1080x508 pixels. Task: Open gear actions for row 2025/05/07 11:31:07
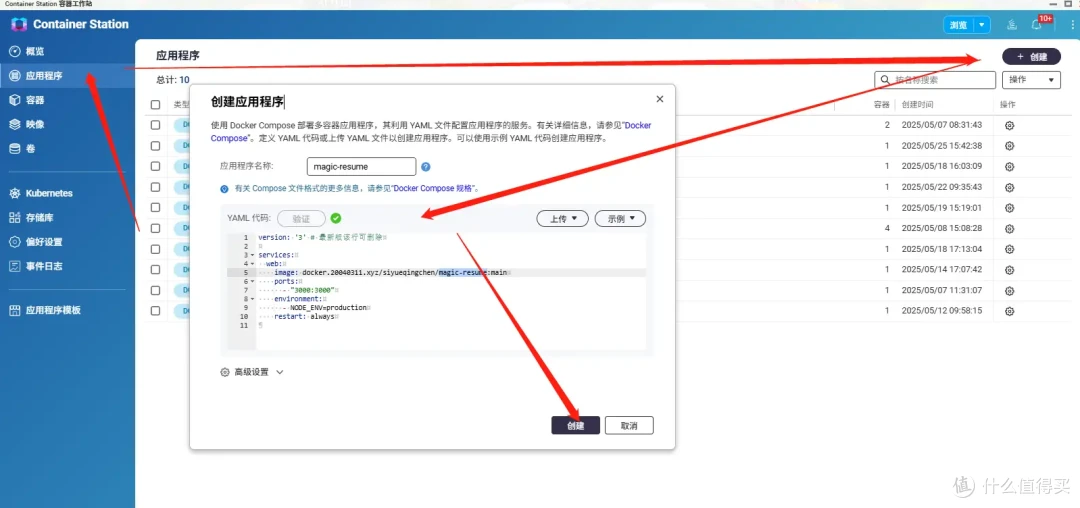[x=1009, y=290]
